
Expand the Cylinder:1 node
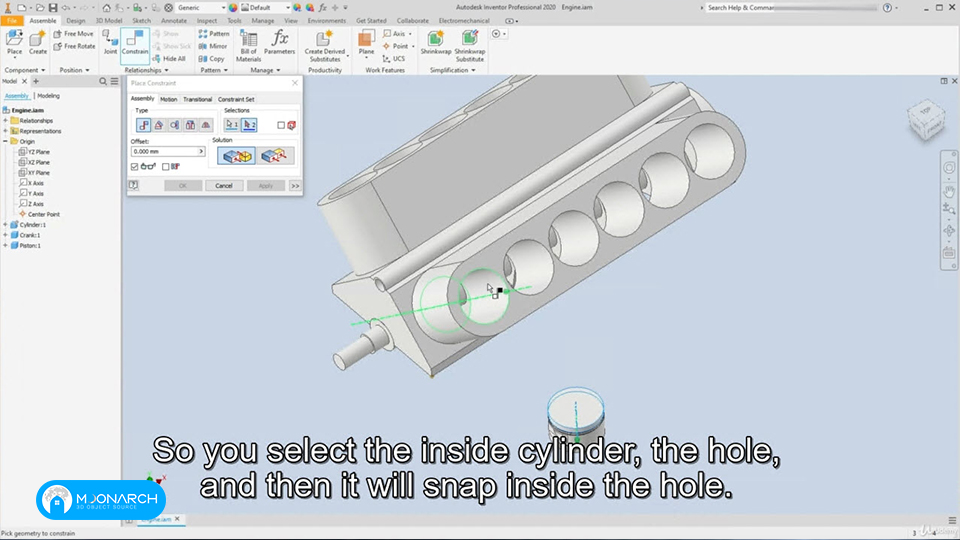[x=6, y=225]
